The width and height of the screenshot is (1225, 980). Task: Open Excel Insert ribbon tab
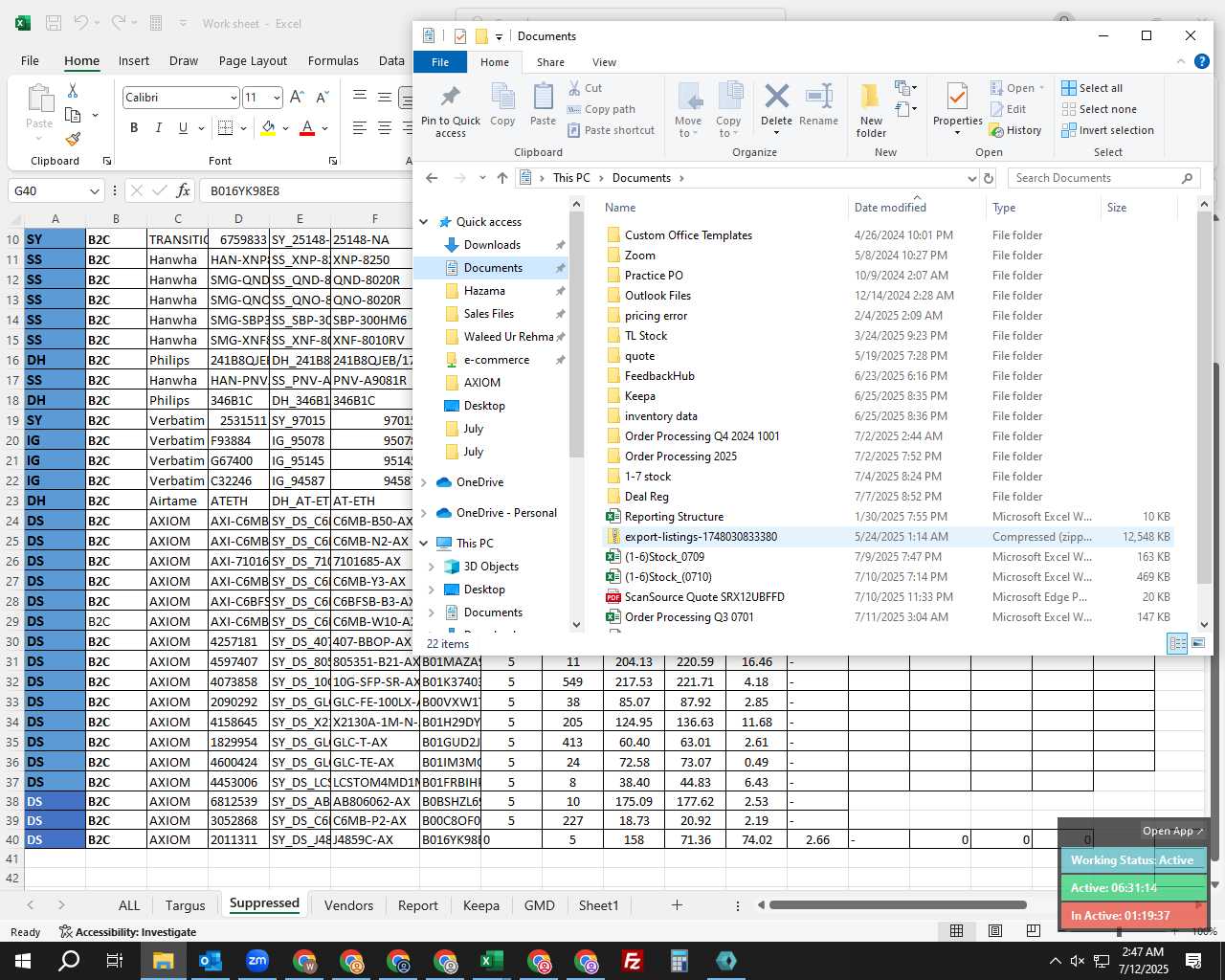pyautogui.click(x=134, y=60)
